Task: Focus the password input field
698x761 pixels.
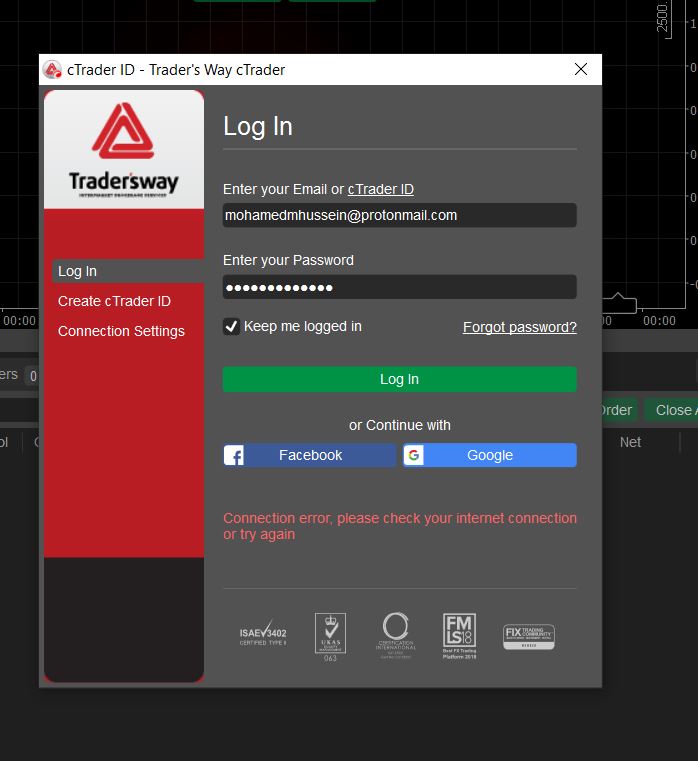Action: [399, 287]
